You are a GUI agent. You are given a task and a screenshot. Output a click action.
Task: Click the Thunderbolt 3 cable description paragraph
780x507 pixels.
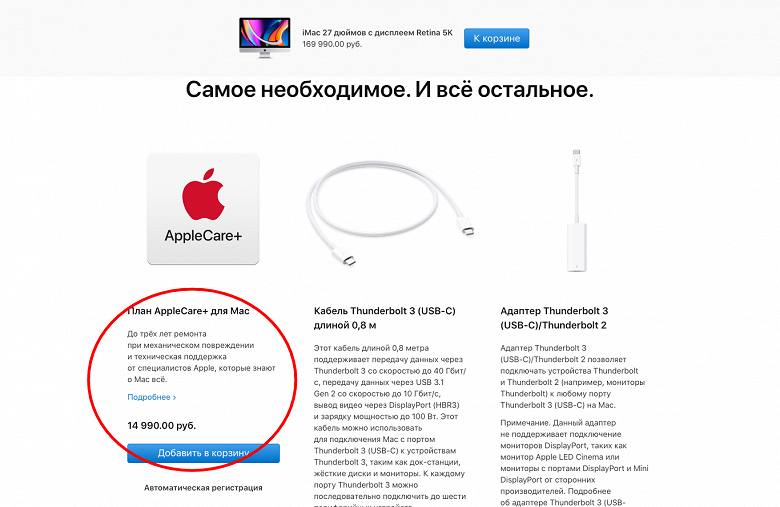coord(390,425)
